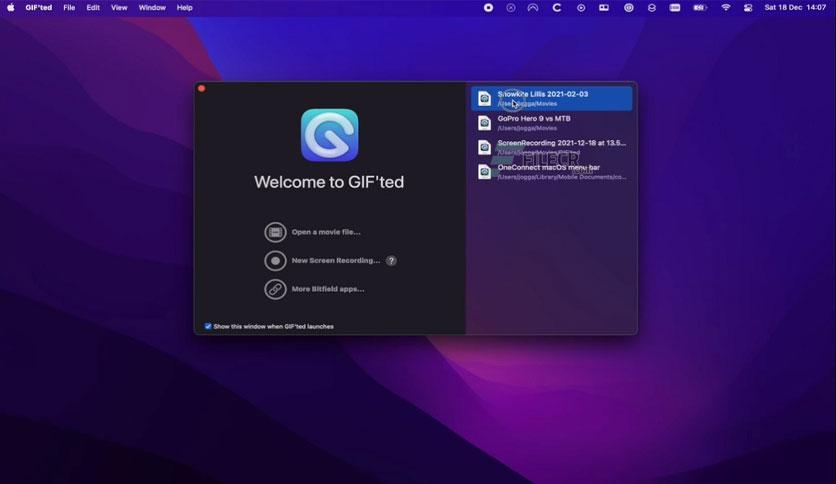Click the file icon of Snowkite Lillis 2021-02-03
Screen dimensions: 836x484
pyautogui.click(x=484, y=98)
